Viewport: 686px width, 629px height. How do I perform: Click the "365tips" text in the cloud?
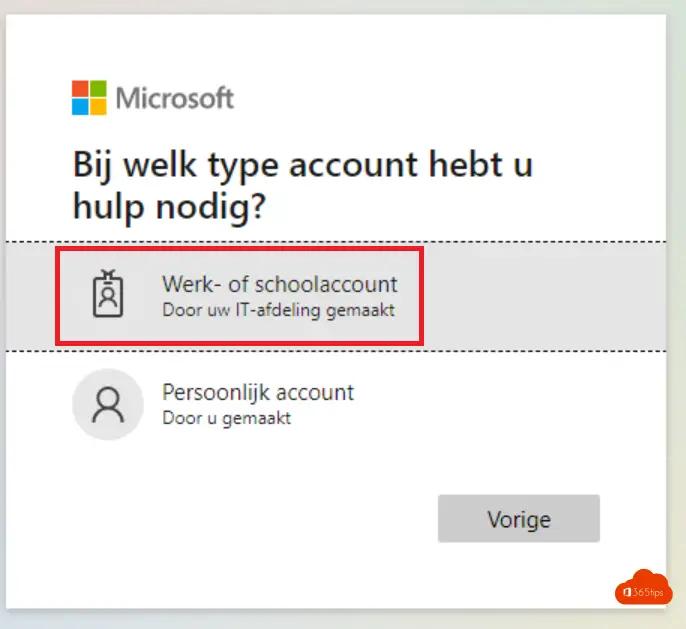(x=648, y=593)
